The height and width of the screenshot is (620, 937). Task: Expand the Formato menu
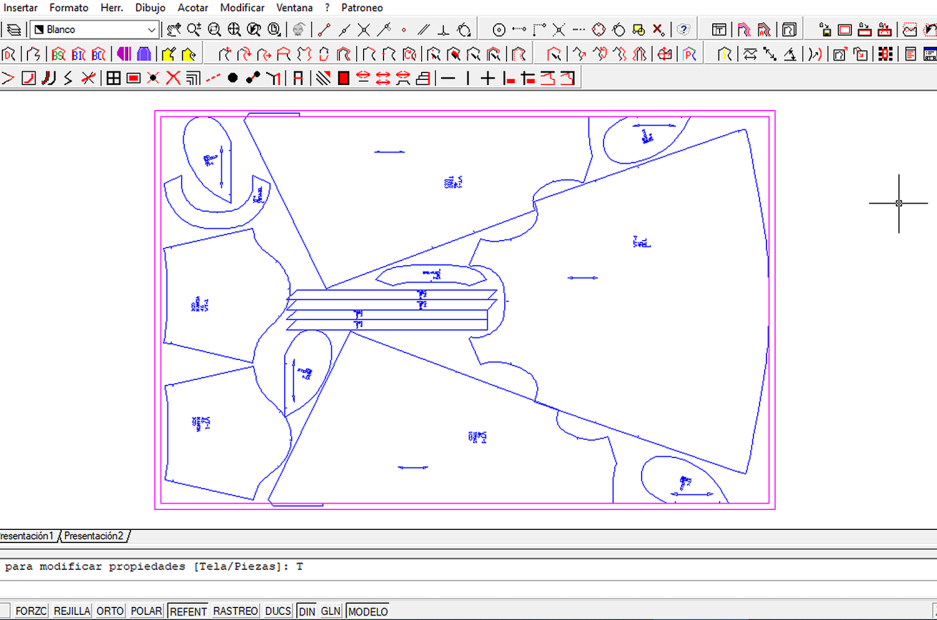pos(69,8)
